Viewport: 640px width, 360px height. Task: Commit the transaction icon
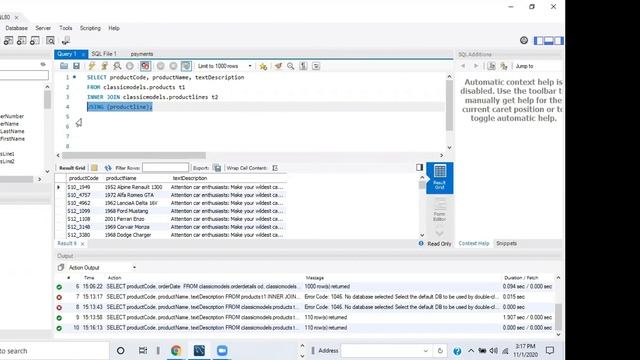tap(161, 66)
